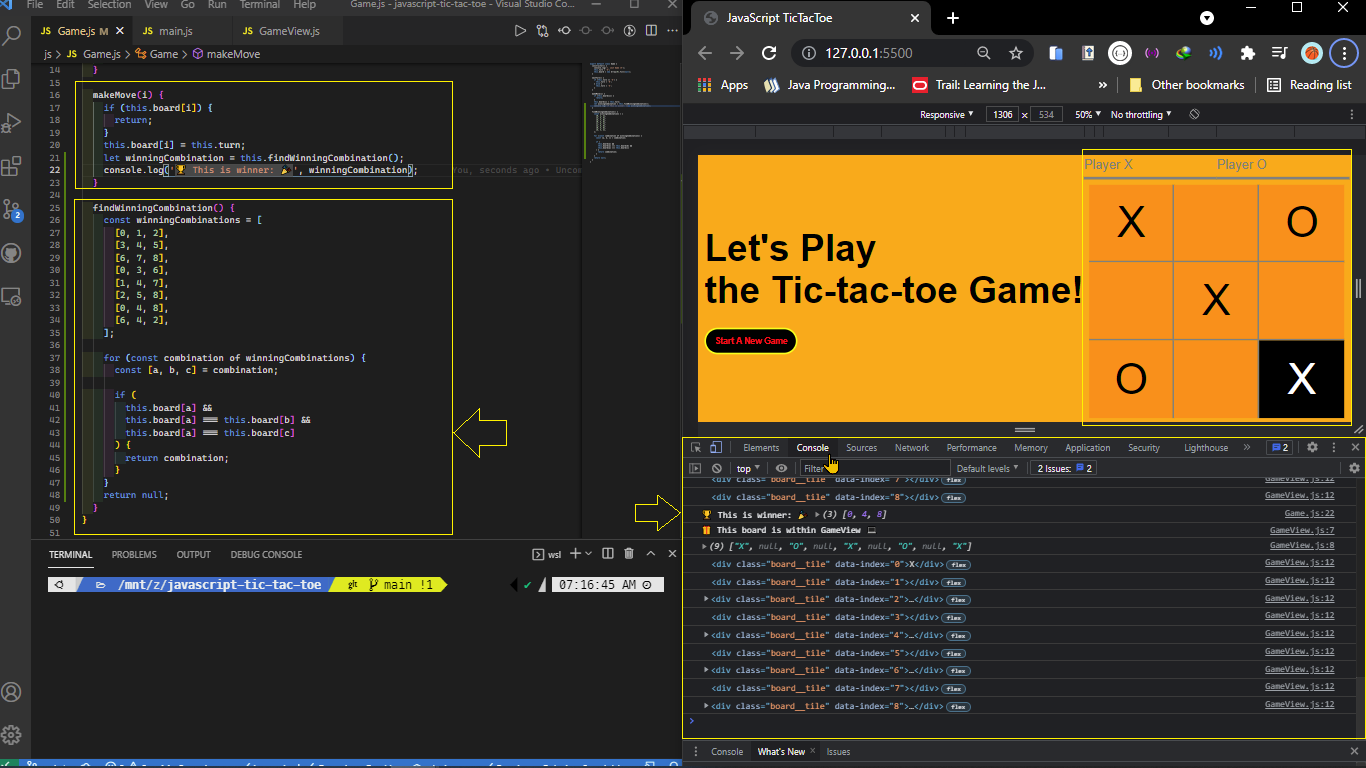Toggle the live expression eye in the console
Screen dimensions: 1366x768
pyautogui.click(x=781, y=467)
